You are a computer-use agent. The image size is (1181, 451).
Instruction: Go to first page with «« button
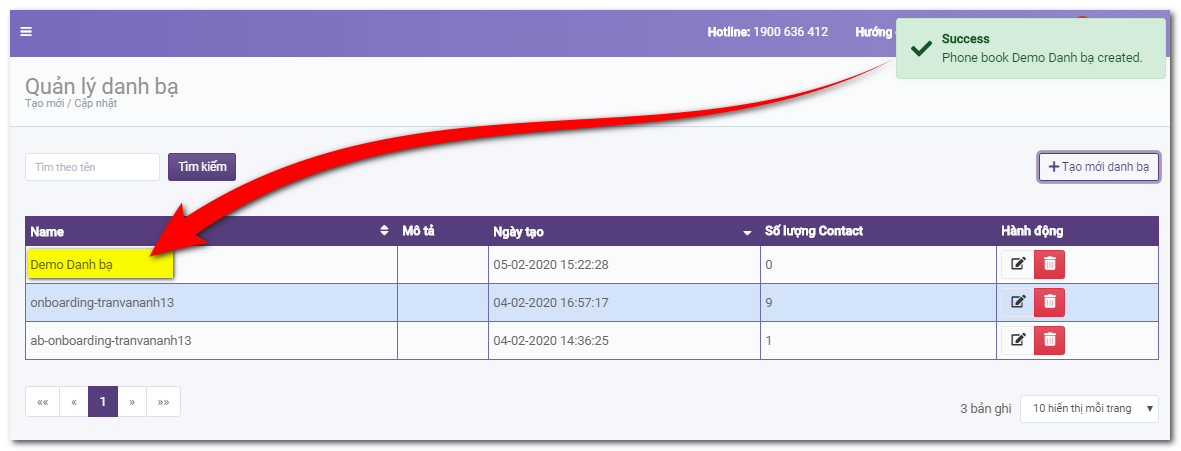coord(43,402)
